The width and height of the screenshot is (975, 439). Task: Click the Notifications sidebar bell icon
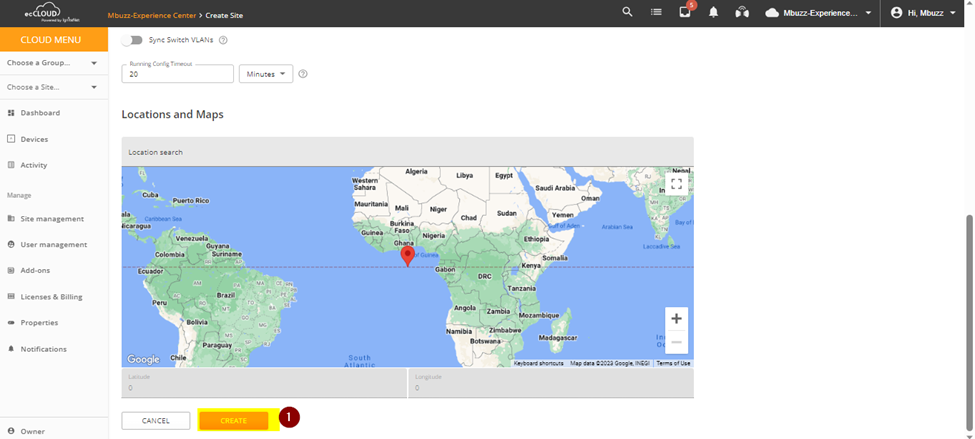11,349
